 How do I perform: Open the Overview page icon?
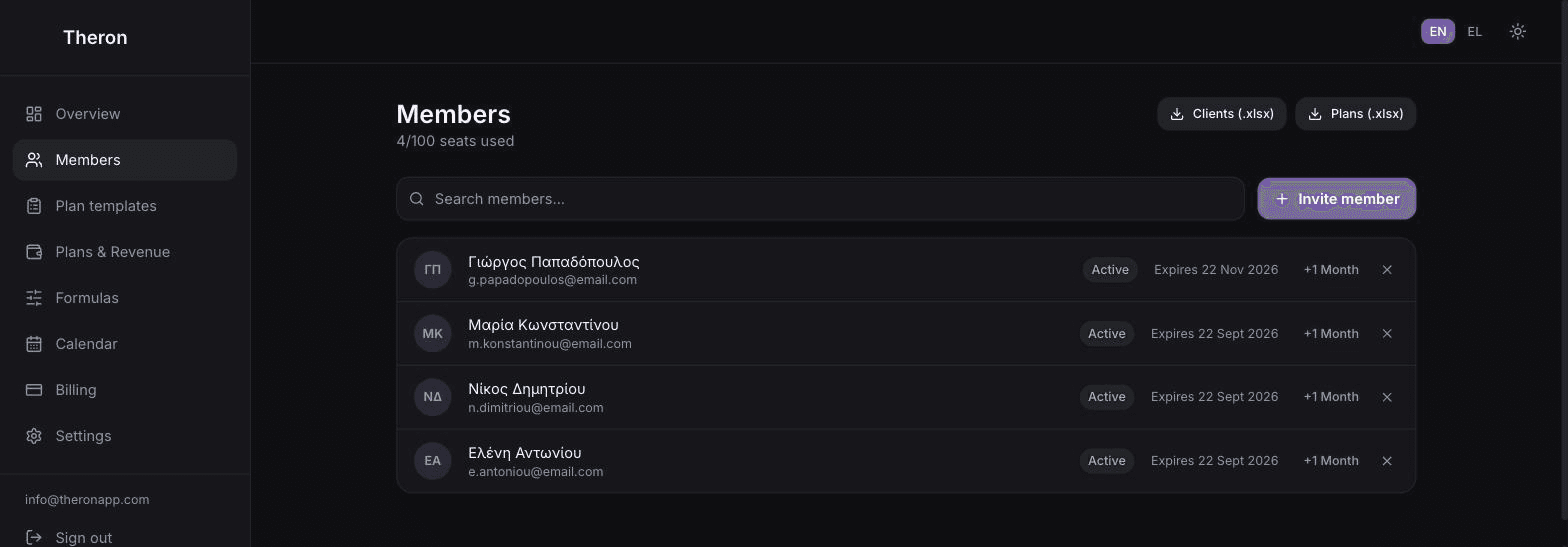click(34, 114)
